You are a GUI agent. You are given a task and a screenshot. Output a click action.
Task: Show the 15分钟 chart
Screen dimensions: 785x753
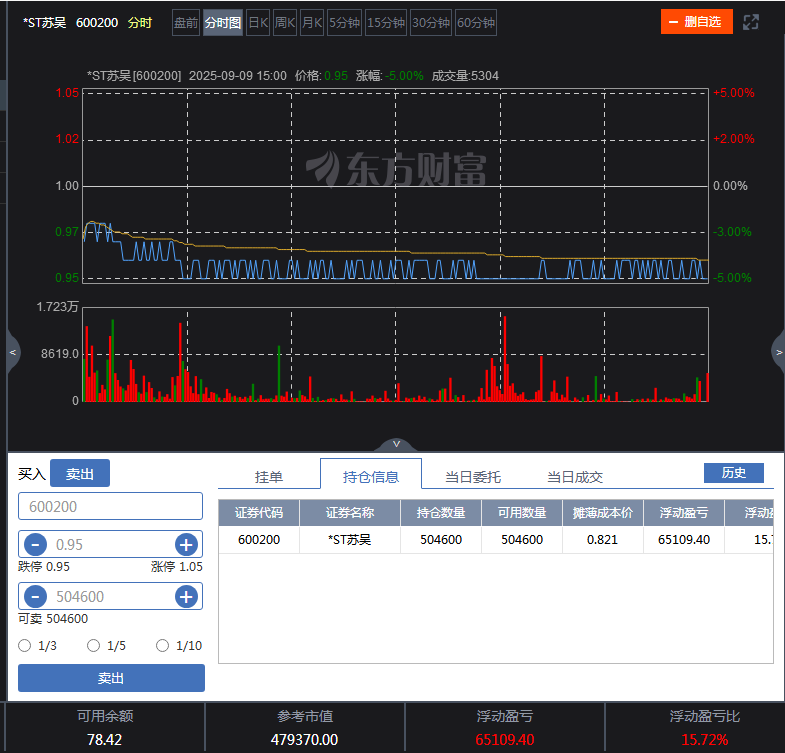(x=385, y=23)
